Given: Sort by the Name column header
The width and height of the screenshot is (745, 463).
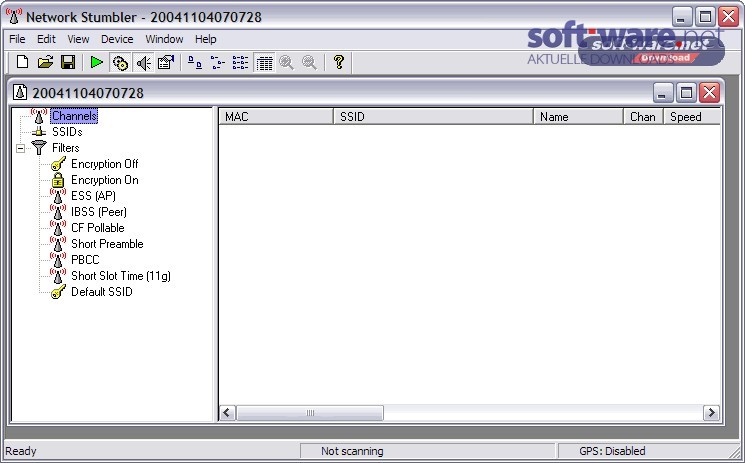Looking at the screenshot, I should (x=578, y=116).
